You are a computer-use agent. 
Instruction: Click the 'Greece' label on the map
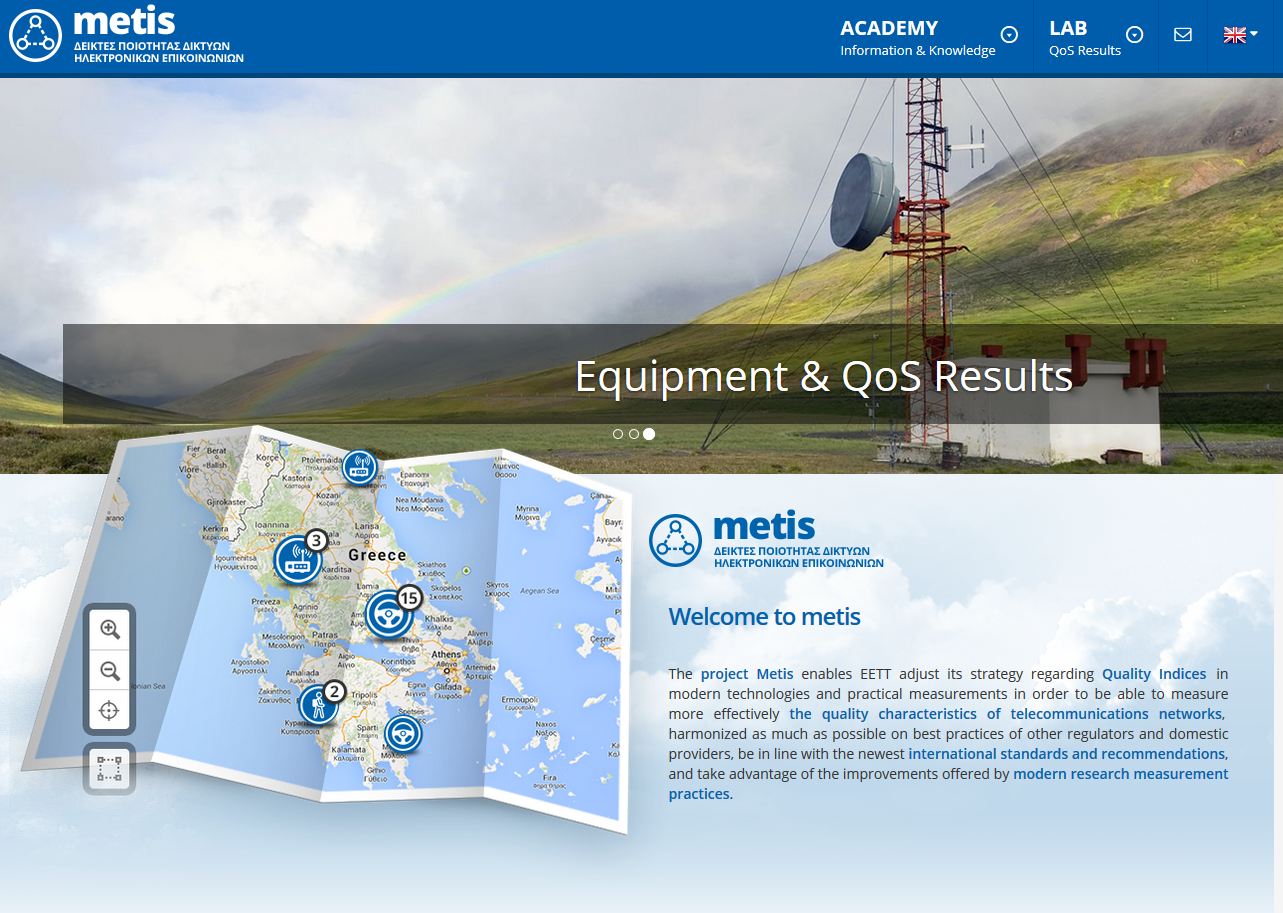[x=377, y=555]
